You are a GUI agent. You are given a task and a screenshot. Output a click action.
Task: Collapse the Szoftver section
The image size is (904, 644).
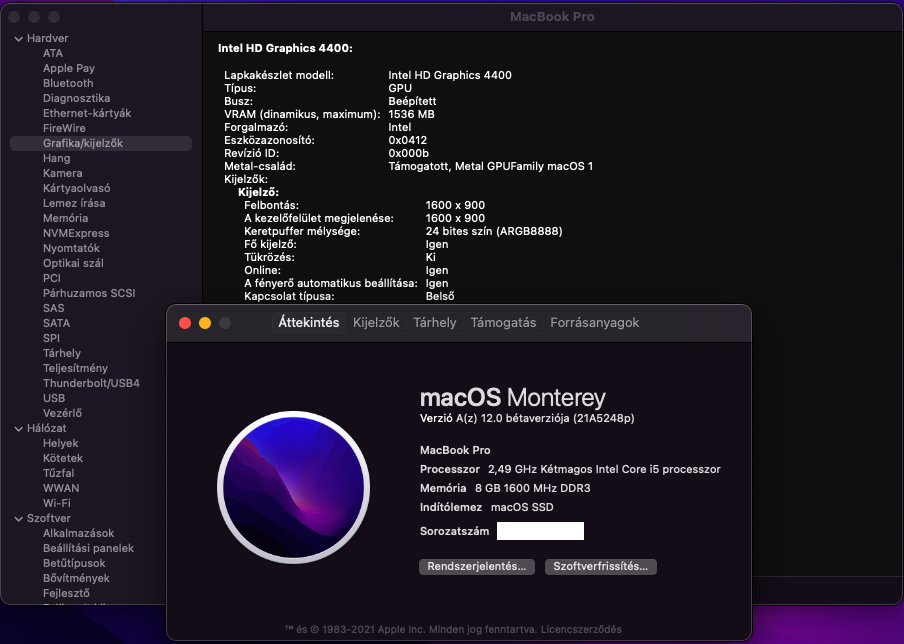tap(18, 518)
